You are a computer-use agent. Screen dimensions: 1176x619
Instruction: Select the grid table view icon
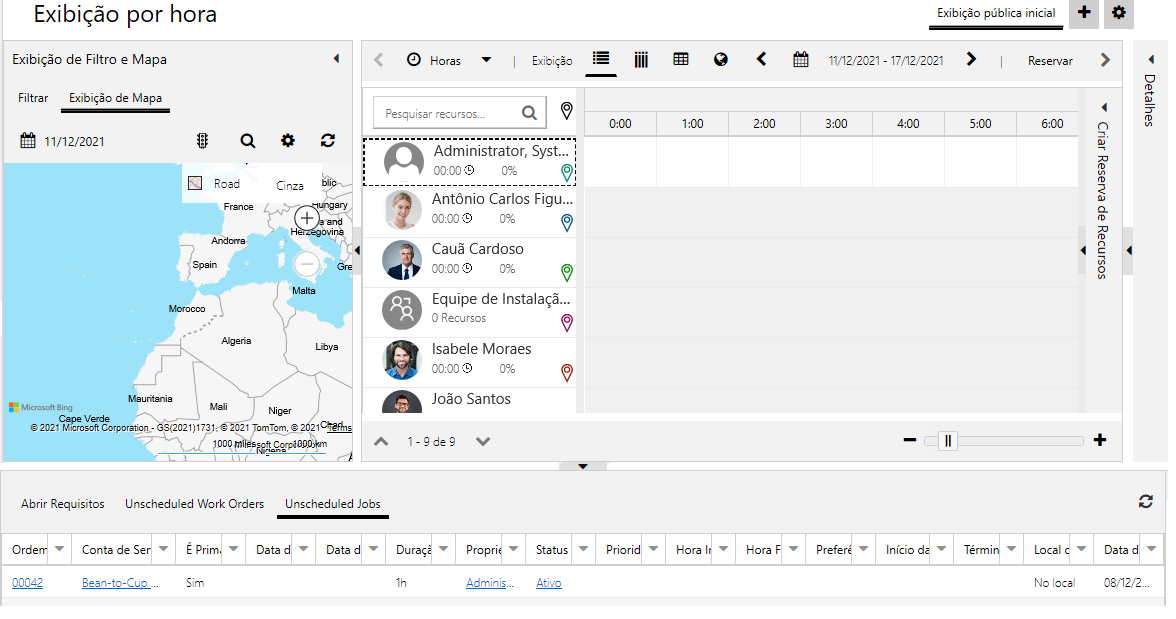click(681, 59)
